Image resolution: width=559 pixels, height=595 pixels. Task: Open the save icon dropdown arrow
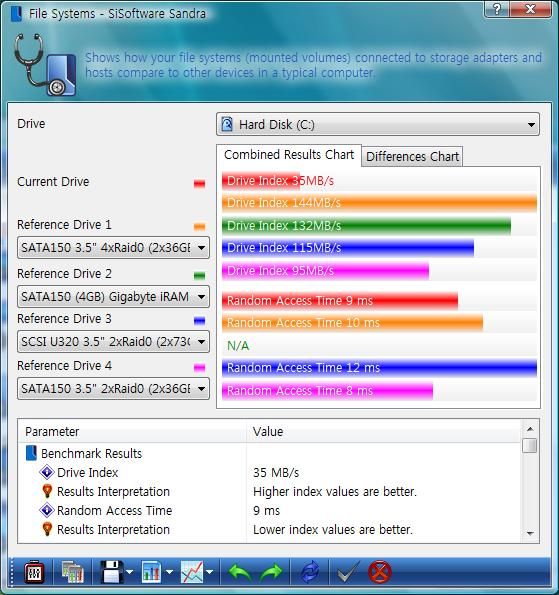pyautogui.click(x=130, y=572)
